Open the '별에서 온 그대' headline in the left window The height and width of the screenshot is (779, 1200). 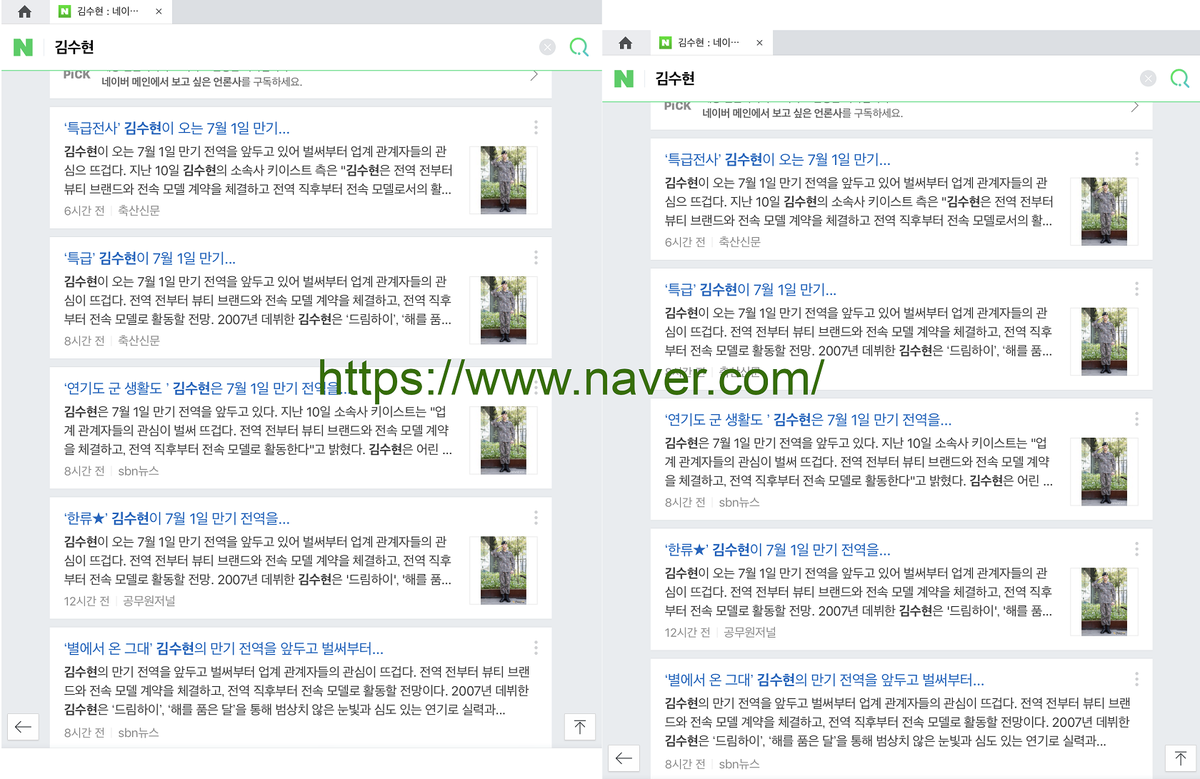pyautogui.click(x=224, y=648)
